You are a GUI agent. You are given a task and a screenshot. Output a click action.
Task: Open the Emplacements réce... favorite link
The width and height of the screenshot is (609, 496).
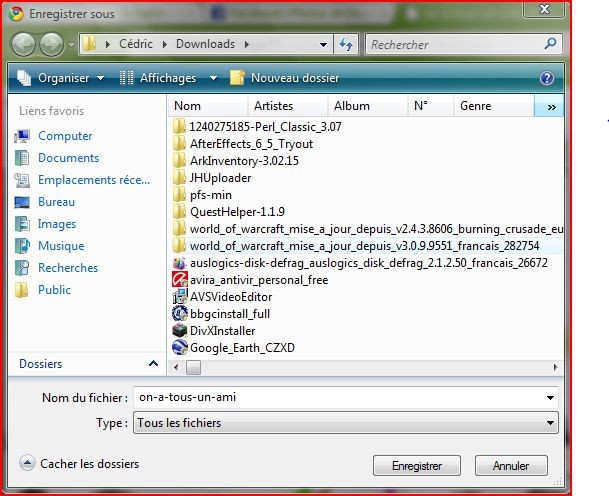coord(94,180)
